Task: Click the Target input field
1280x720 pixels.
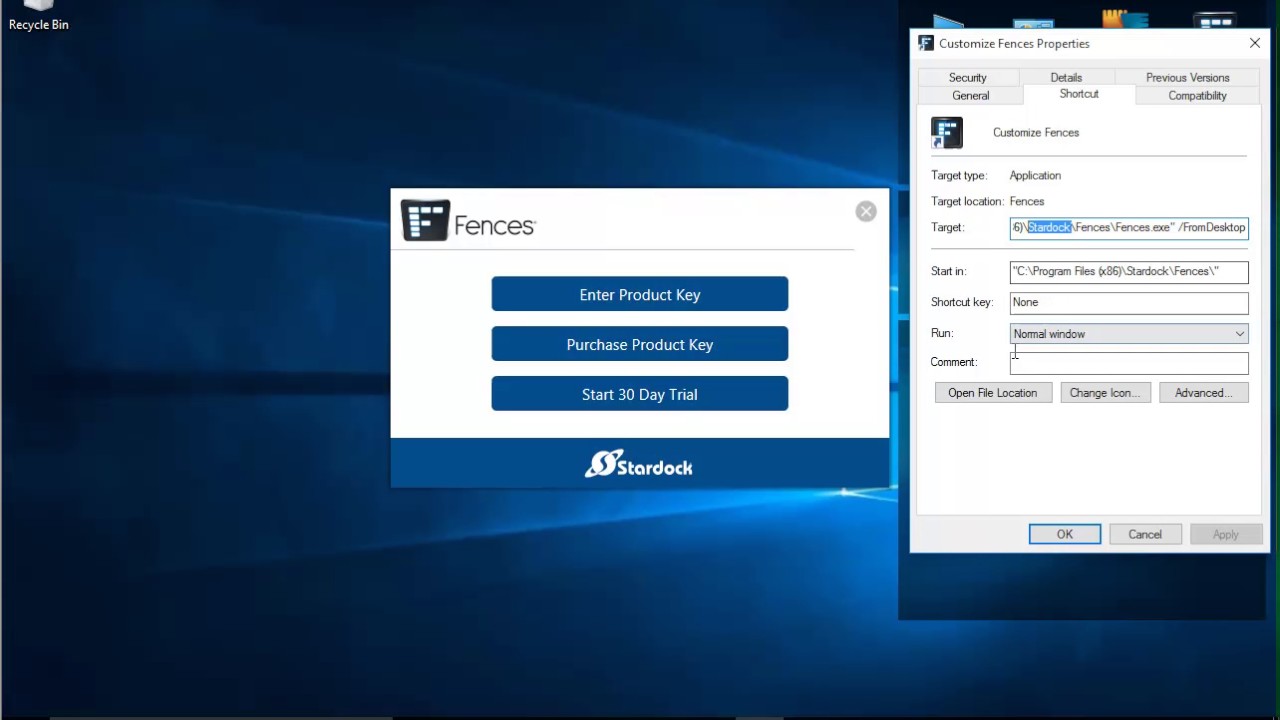Action: click(1129, 227)
